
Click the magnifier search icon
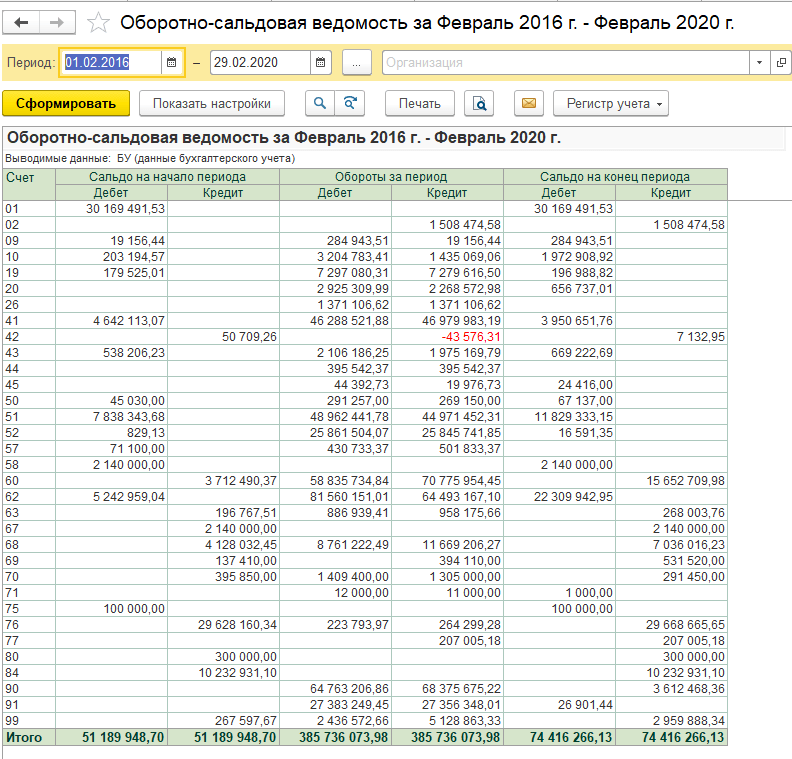(320, 104)
